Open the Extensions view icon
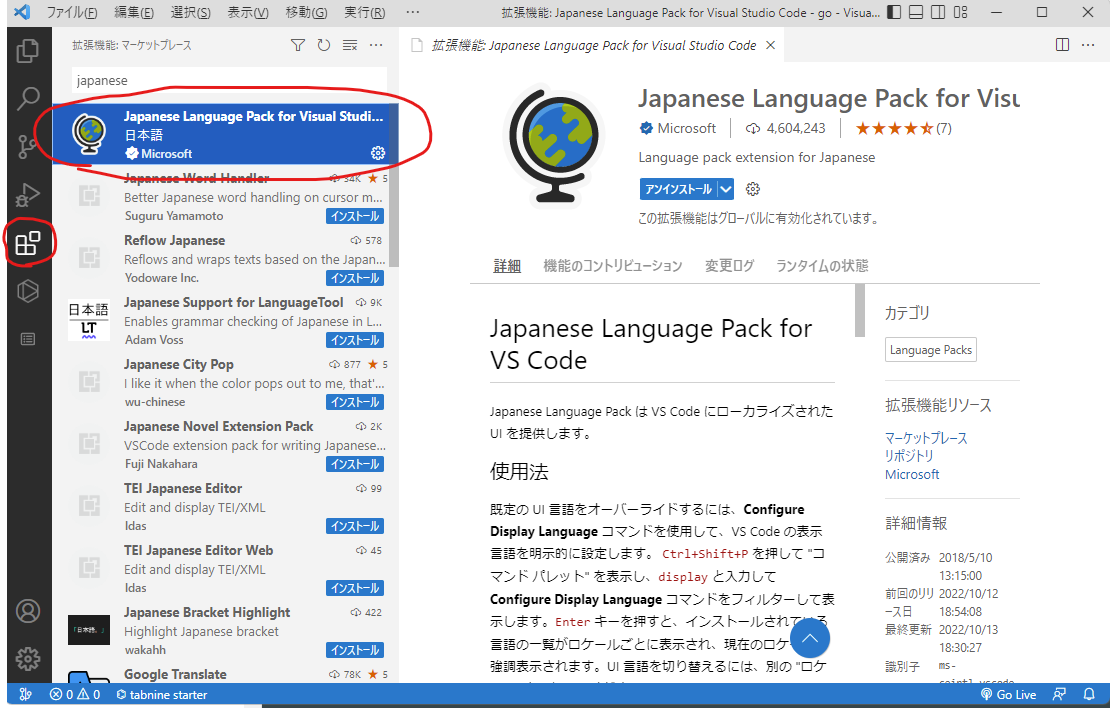 point(28,243)
